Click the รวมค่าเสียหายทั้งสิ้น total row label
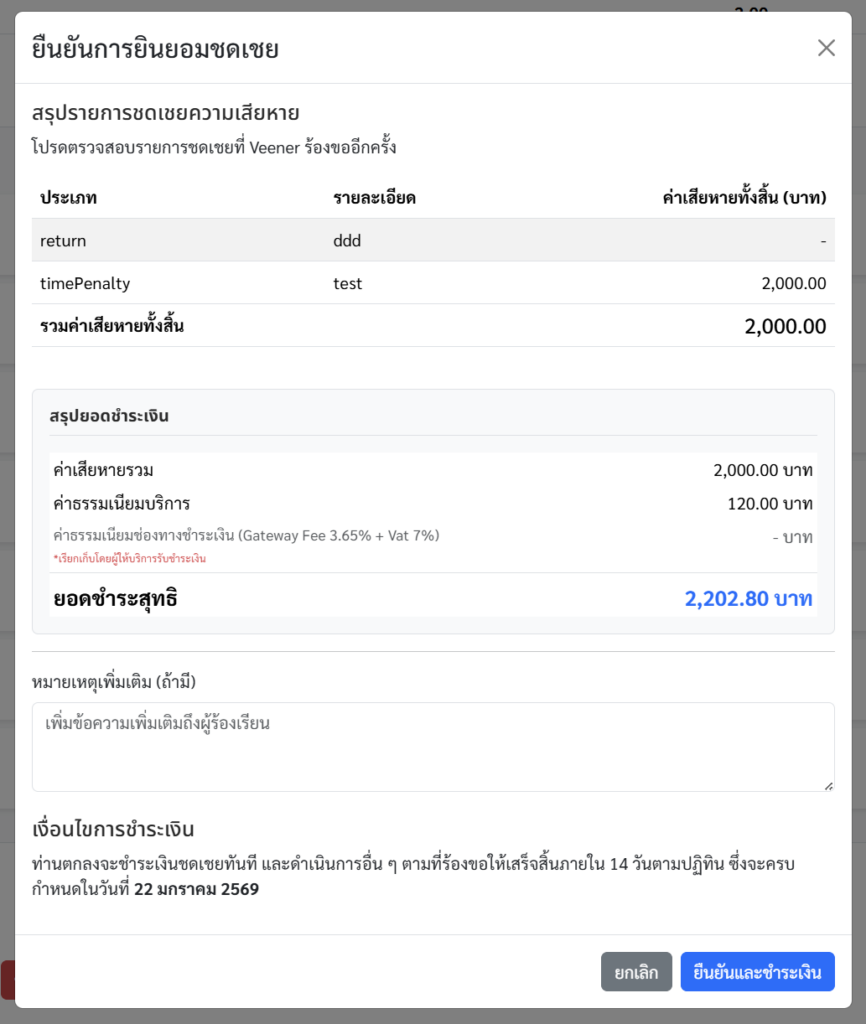Viewport: 866px width, 1024px height. click(x=112, y=326)
